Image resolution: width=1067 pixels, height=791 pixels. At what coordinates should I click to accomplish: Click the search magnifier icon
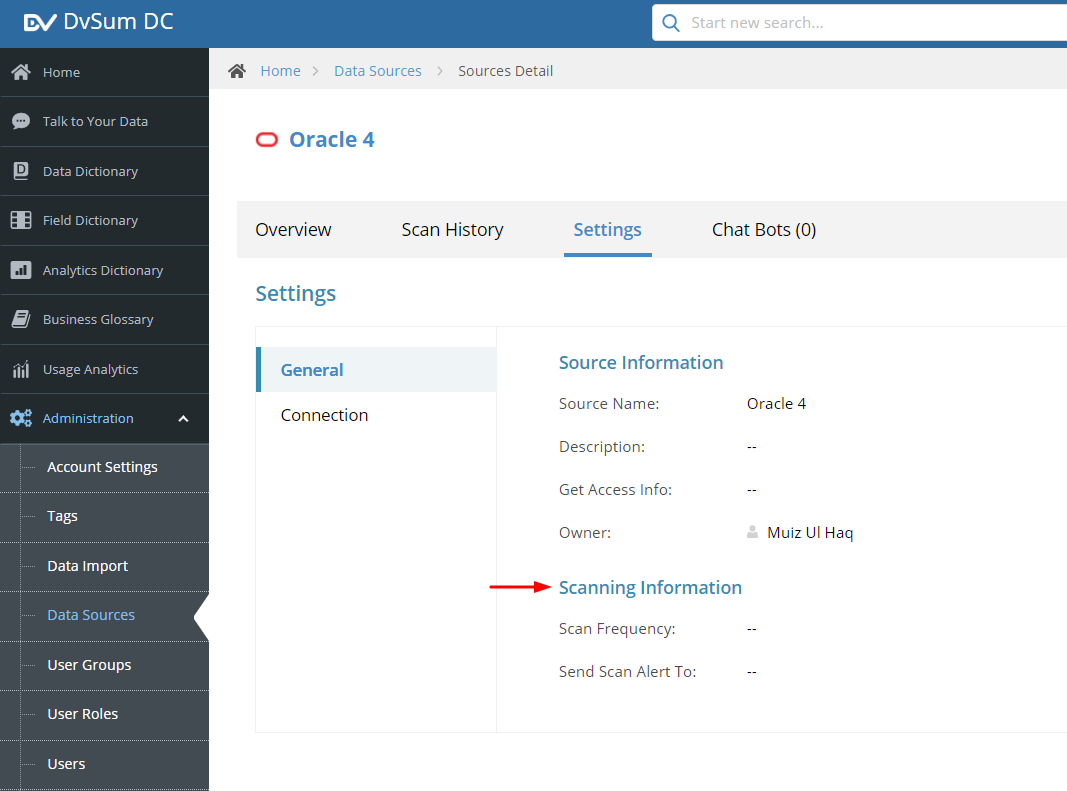pyautogui.click(x=671, y=23)
